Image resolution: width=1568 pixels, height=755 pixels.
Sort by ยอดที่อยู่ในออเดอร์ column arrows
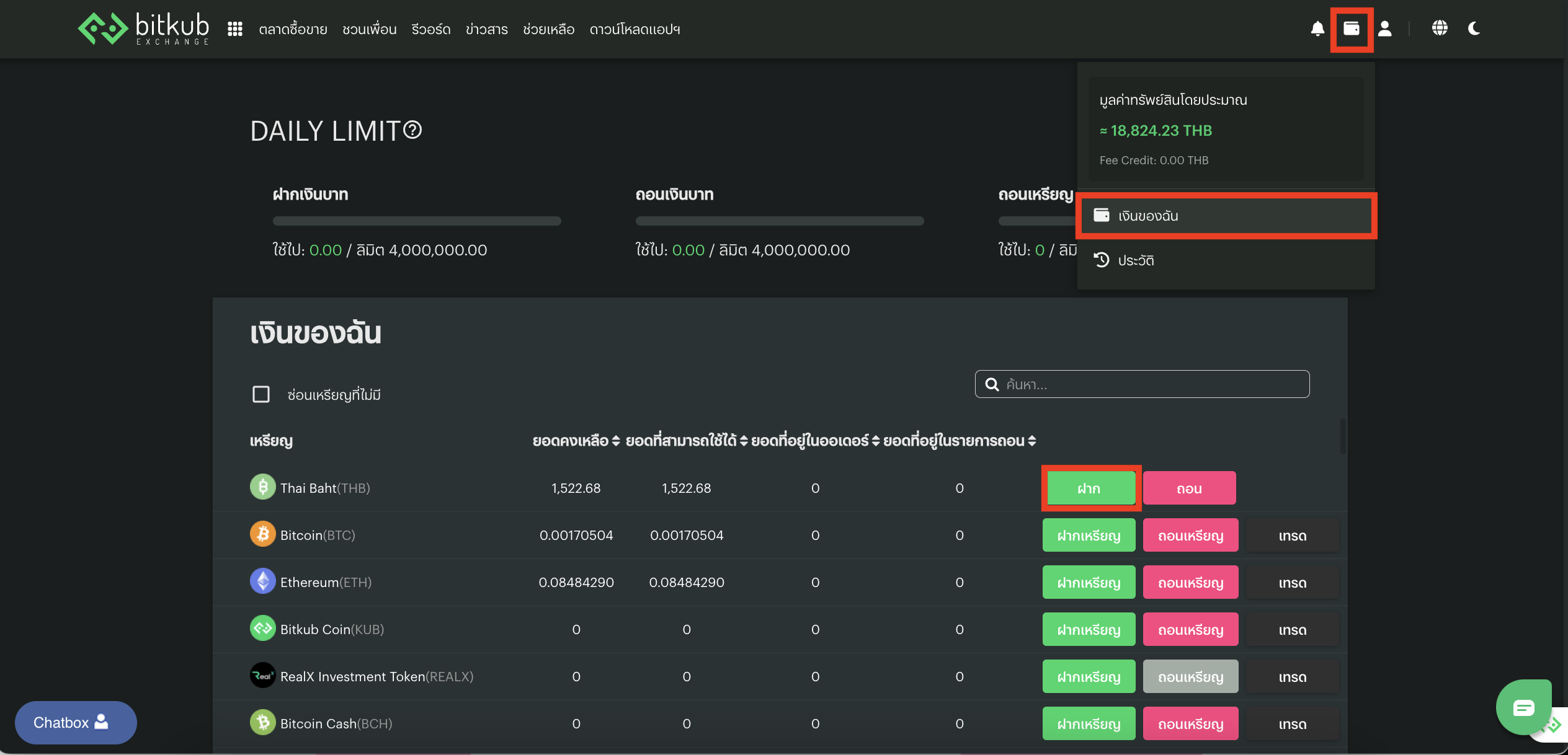pyautogui.click(x=876, y=441)
